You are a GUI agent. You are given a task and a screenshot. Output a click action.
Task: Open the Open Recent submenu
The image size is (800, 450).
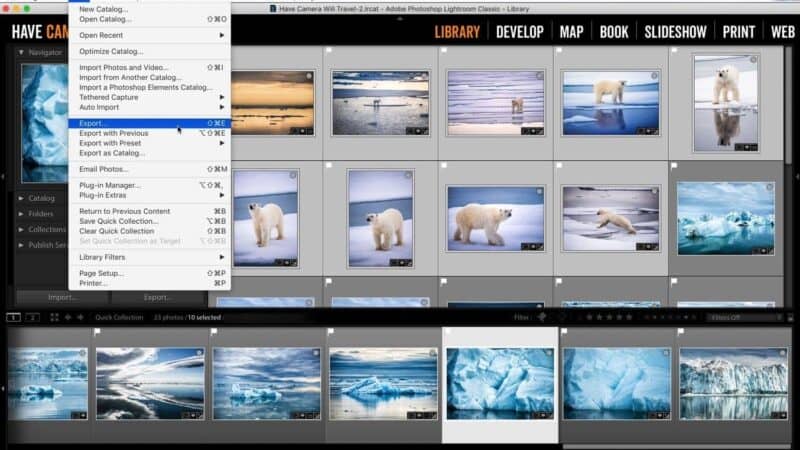pyautogui.click(x=149, y=35)
